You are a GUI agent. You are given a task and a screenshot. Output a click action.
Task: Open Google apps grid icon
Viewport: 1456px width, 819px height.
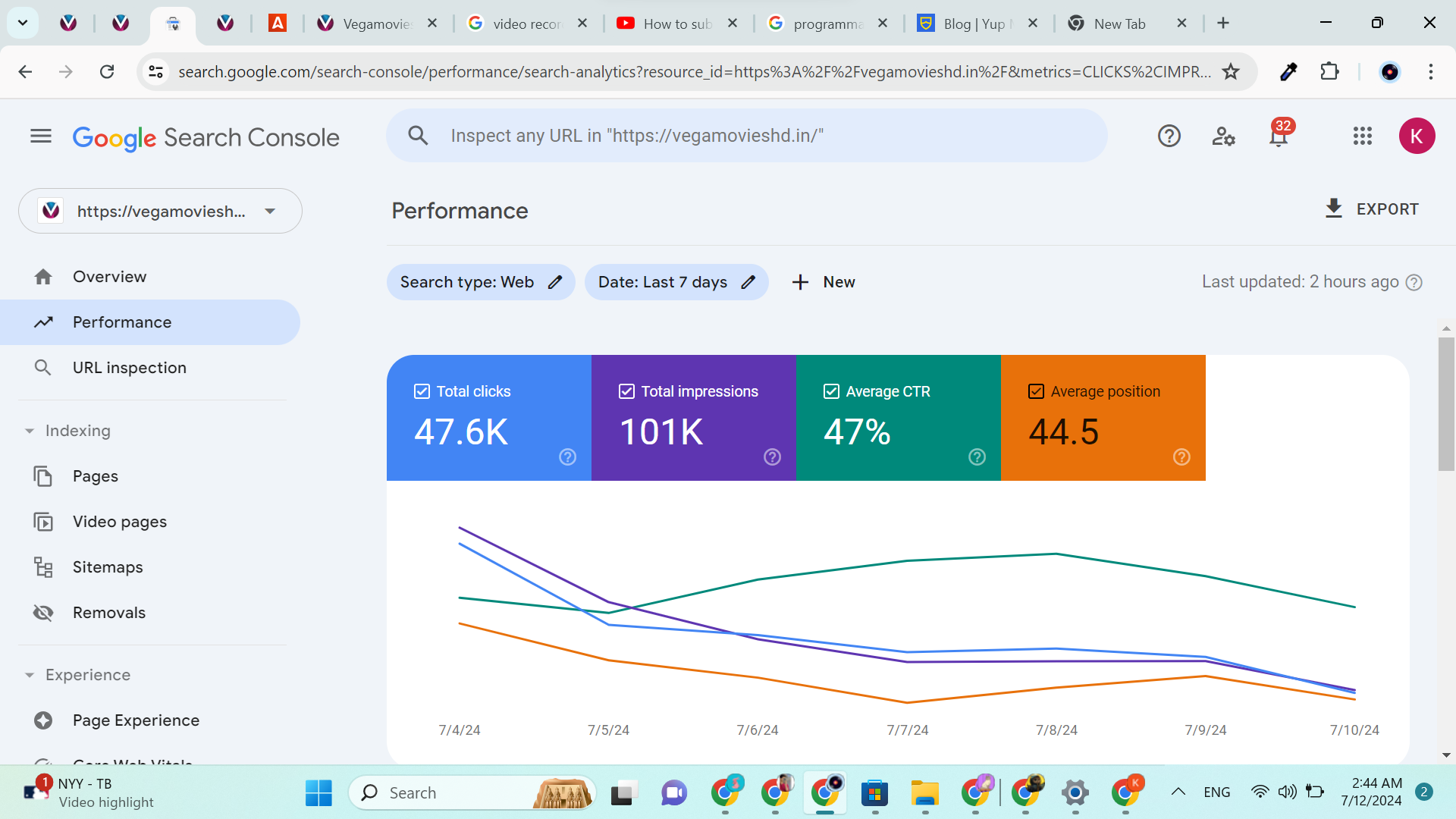tap(1362, 136)
